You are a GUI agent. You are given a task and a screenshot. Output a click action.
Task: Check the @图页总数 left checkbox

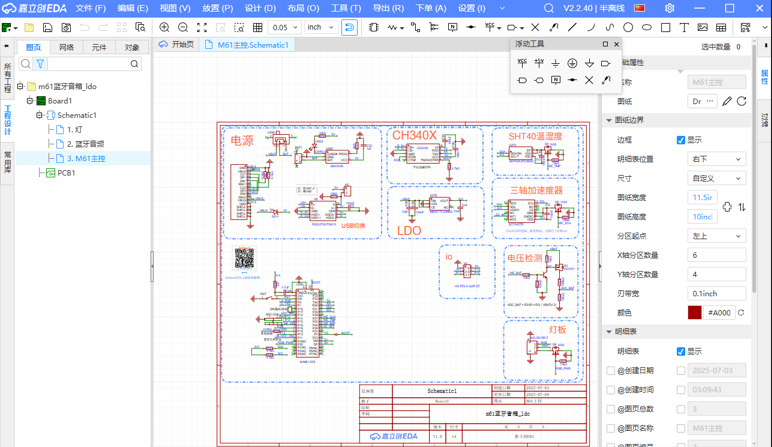[x=611, y=409]
